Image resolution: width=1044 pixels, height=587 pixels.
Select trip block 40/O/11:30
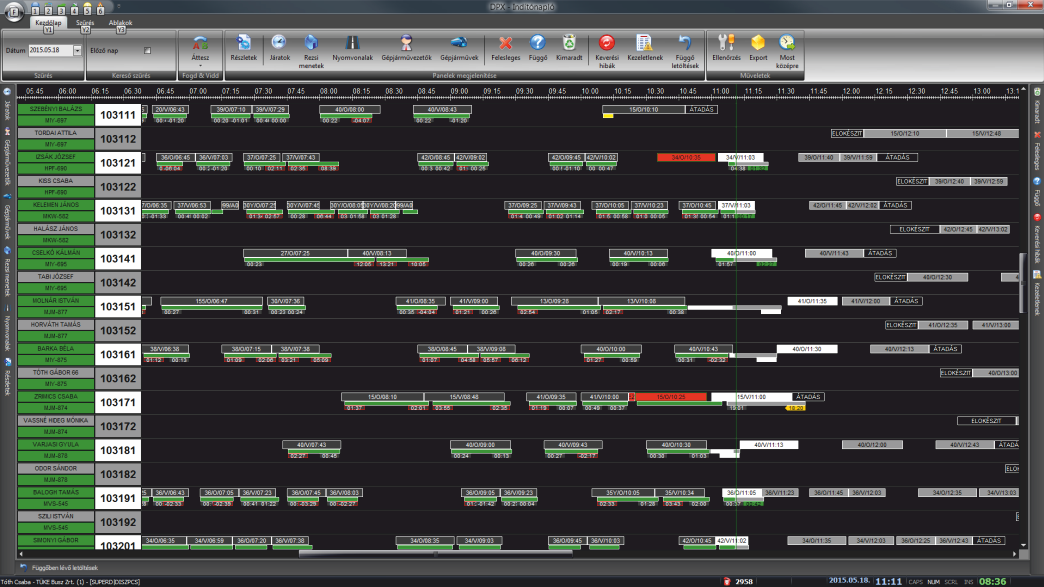tap(807, 349)
